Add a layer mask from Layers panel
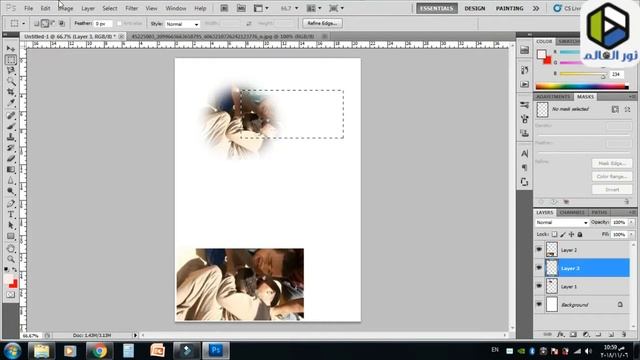 pos(573,334)
